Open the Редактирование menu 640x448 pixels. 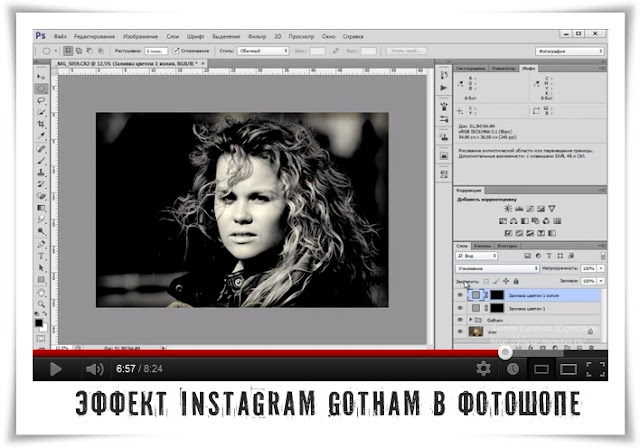(x=94, y=36)
